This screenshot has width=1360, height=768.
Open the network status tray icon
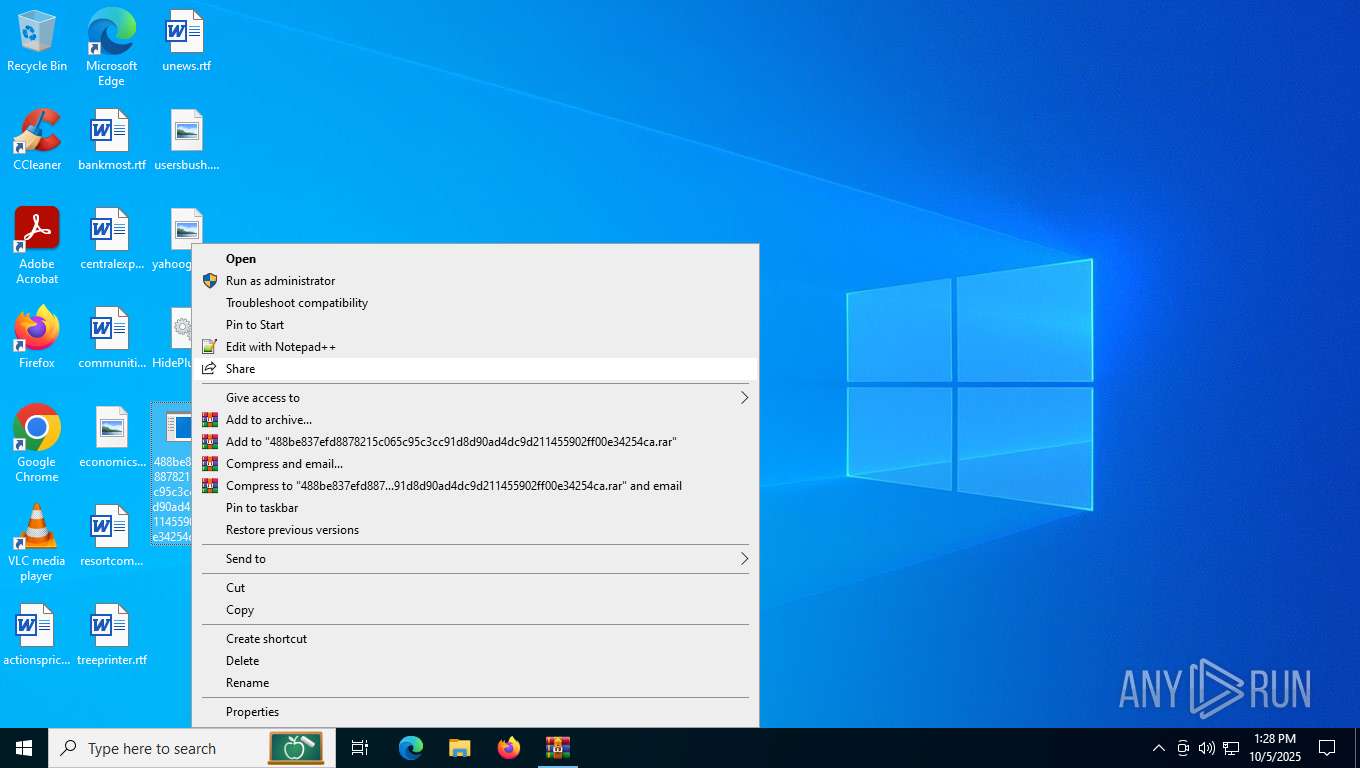[1231, 748]
